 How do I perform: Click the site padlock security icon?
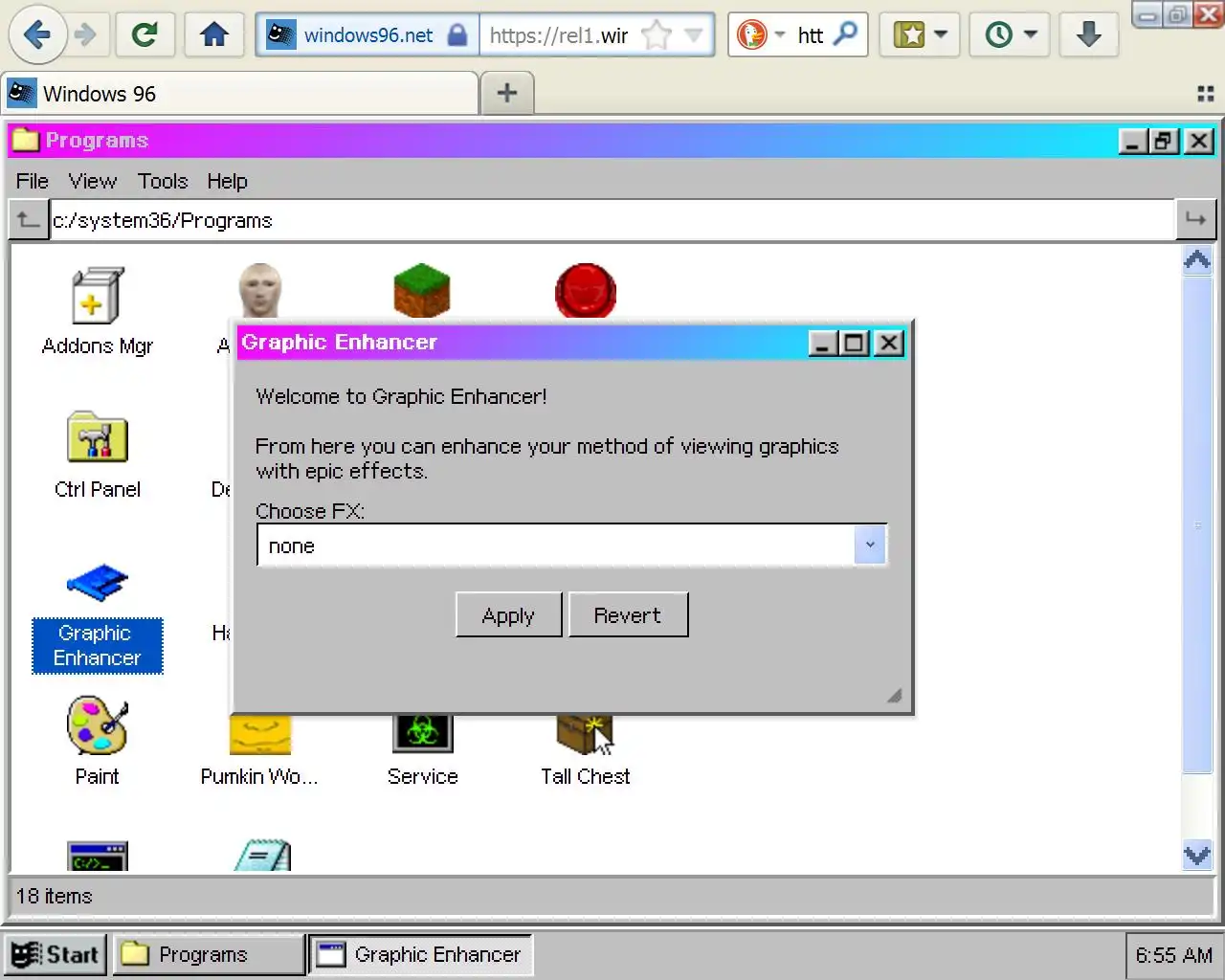pyautogui.click(x=457, y=35)
